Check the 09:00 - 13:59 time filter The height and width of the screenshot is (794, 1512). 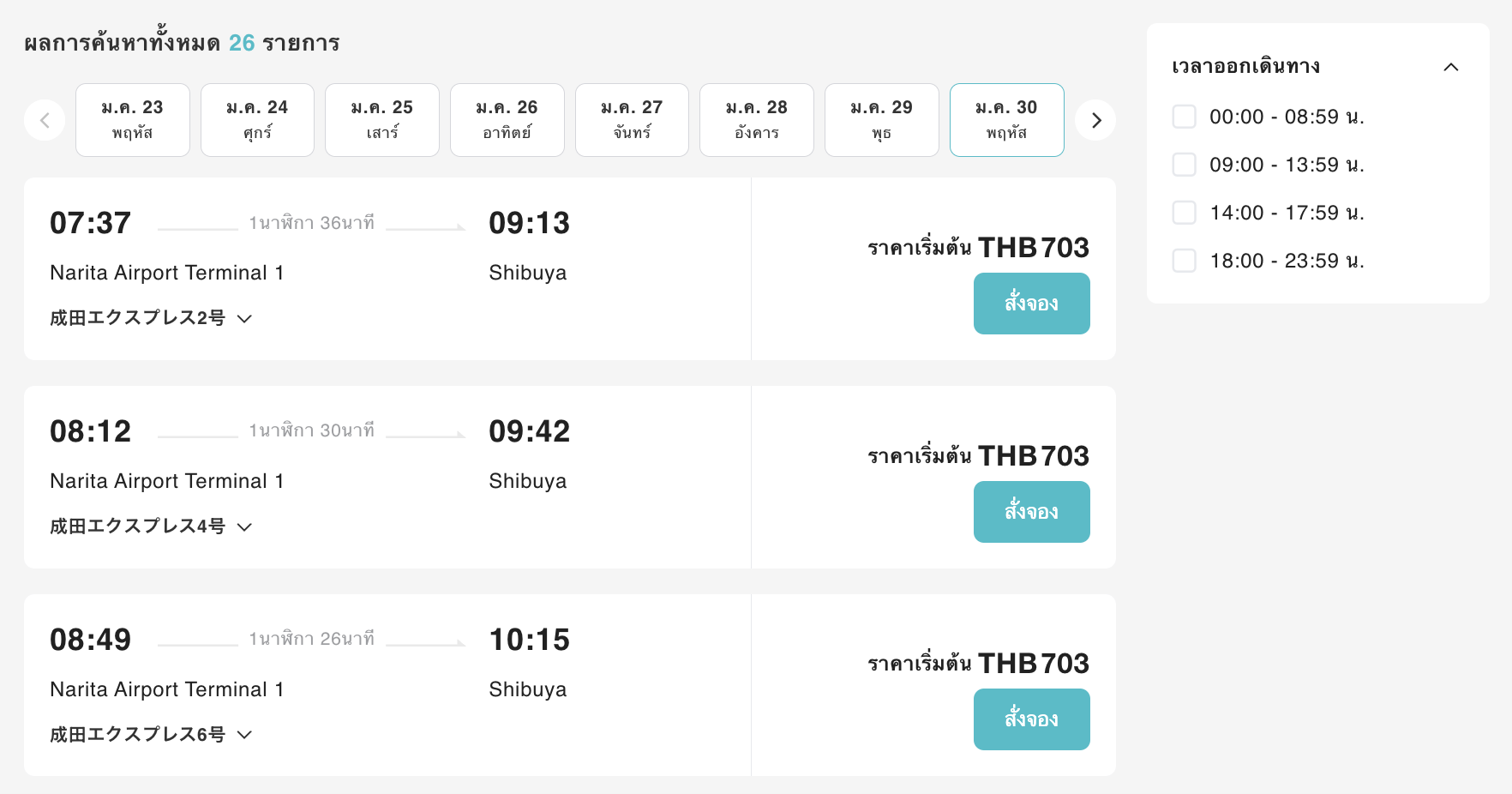coord(1184,165)
